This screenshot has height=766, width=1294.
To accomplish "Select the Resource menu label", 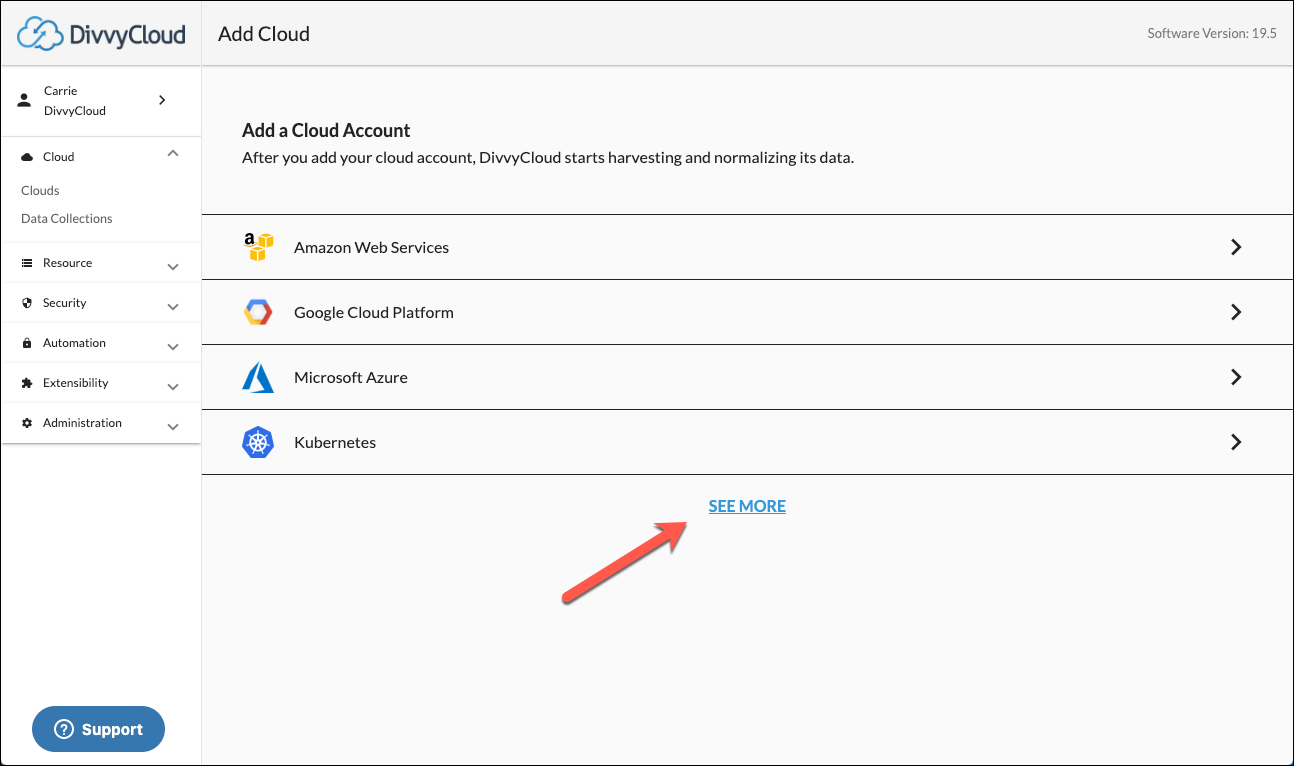I will pyautogui.click(x=67, y=263).
